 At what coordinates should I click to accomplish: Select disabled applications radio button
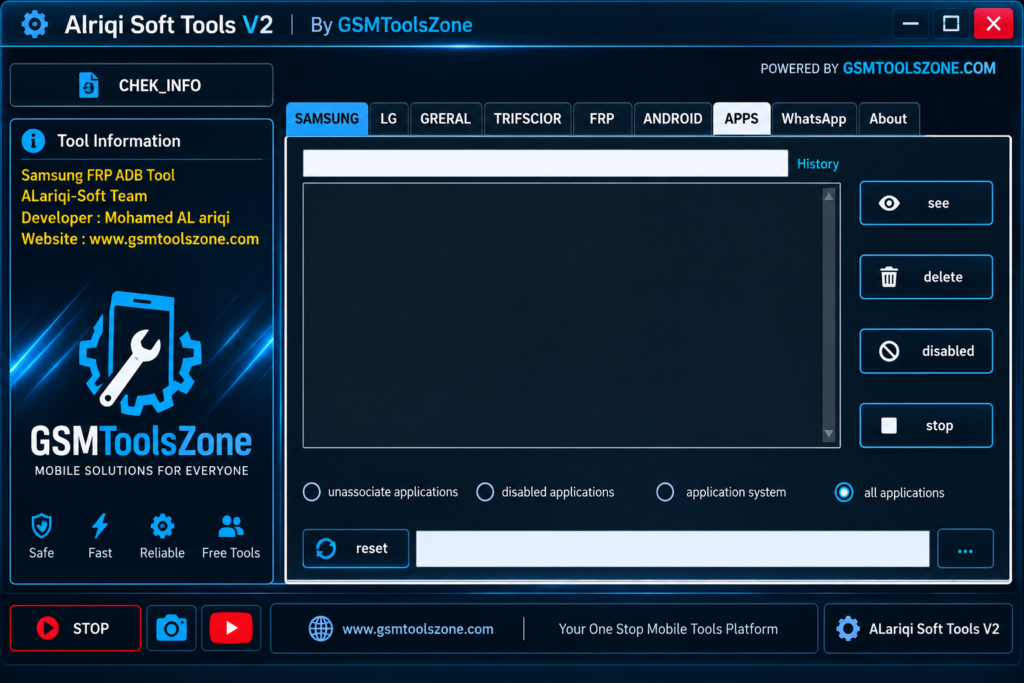(x=485, y=492)
